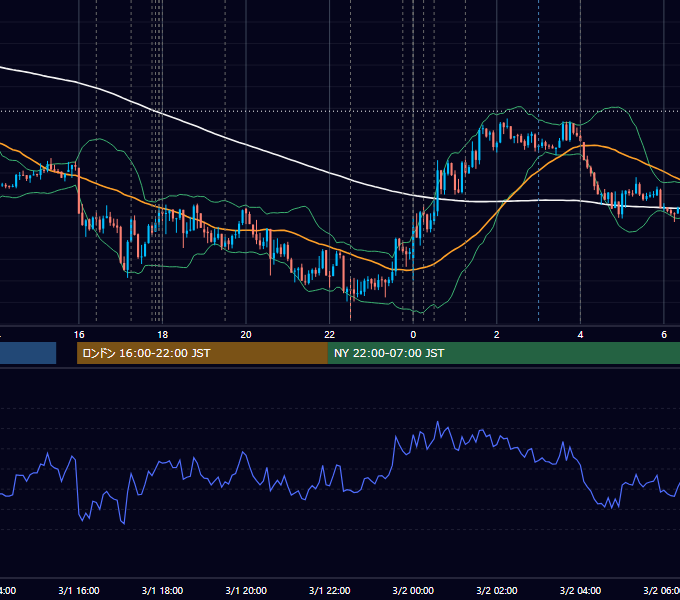Click the London 16:00-22:00 JST session bar
Viewport: 680px width, 600px height.
(x=202, y=353)
